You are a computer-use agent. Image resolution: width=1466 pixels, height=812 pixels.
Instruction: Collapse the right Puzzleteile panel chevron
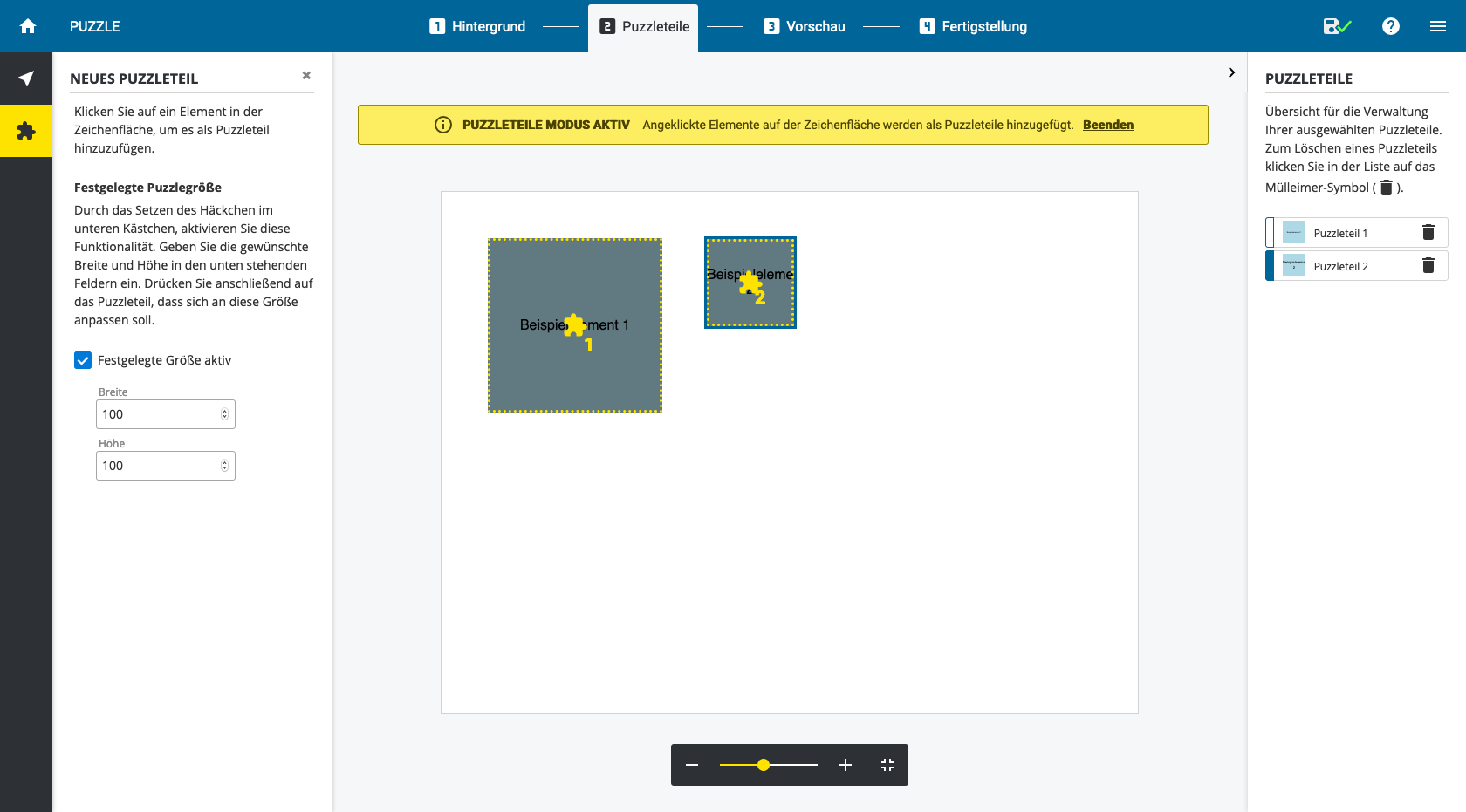click(x=1231, y=72)
